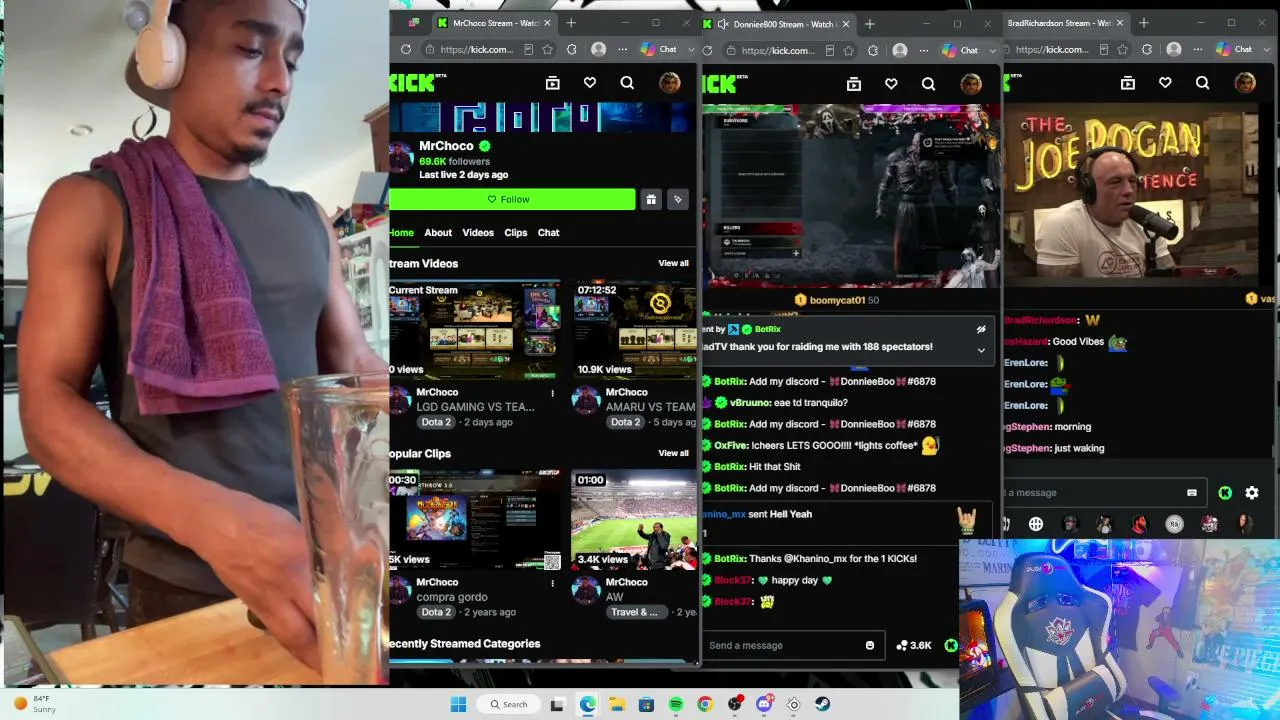Open the 07:12:52 AMARU VS TEAM video thumbnail
Image resolution: width=1280 pixels, height=720 pixels.
click(x=635, y=330)
